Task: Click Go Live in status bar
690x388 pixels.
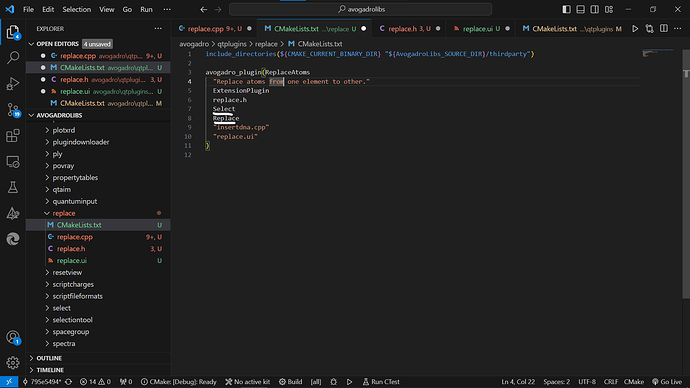Action: click(x=667, y=382)
